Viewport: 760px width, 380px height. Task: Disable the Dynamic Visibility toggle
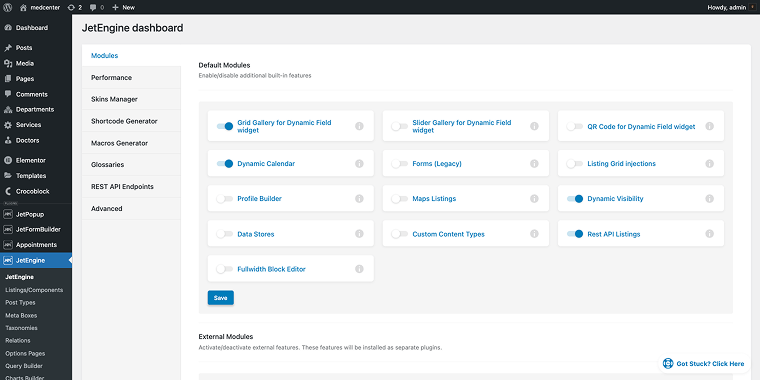[x=575, y=199]
